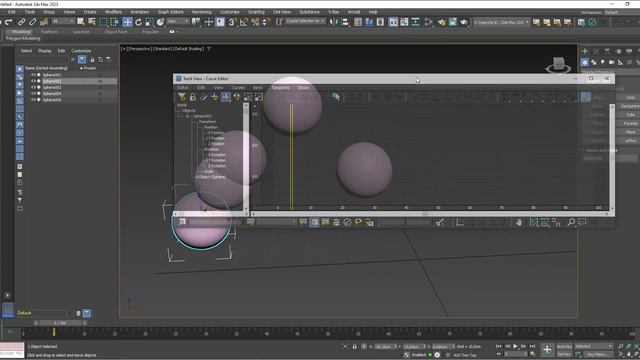
Task: Click the Play Animation button
Action: pos(516,346)
